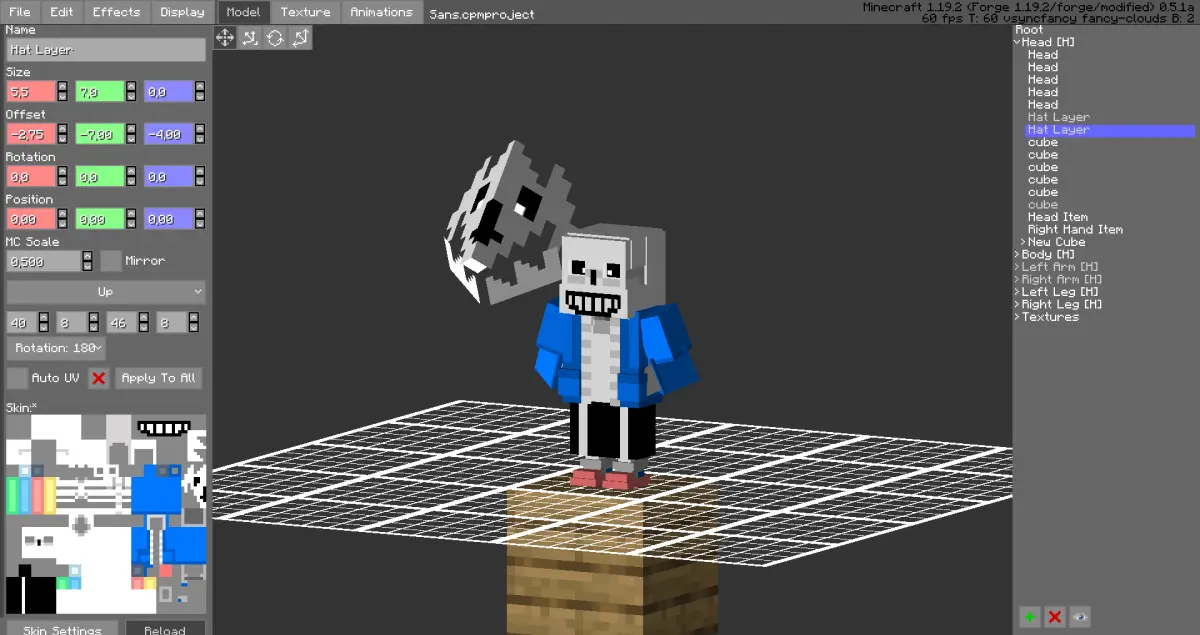Click the Rotation: 180° button
Screen dimensions: 1200x635
coord(56,348)
